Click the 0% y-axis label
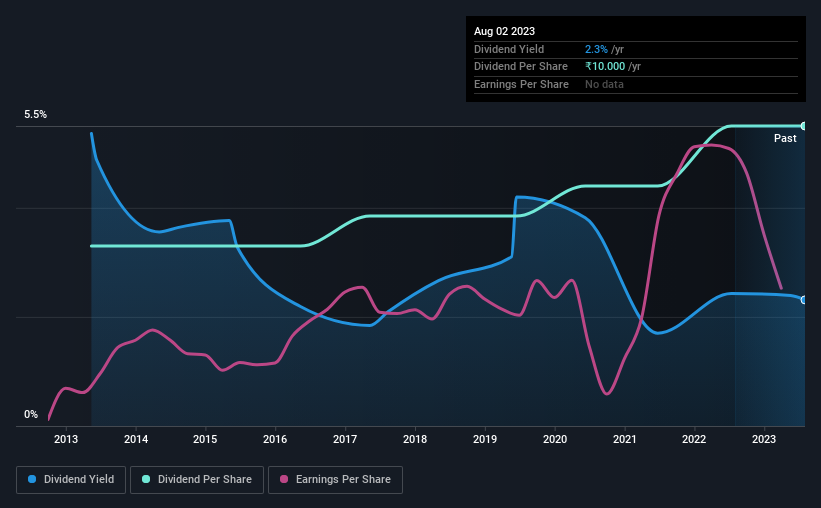 (x=31, y=414)
